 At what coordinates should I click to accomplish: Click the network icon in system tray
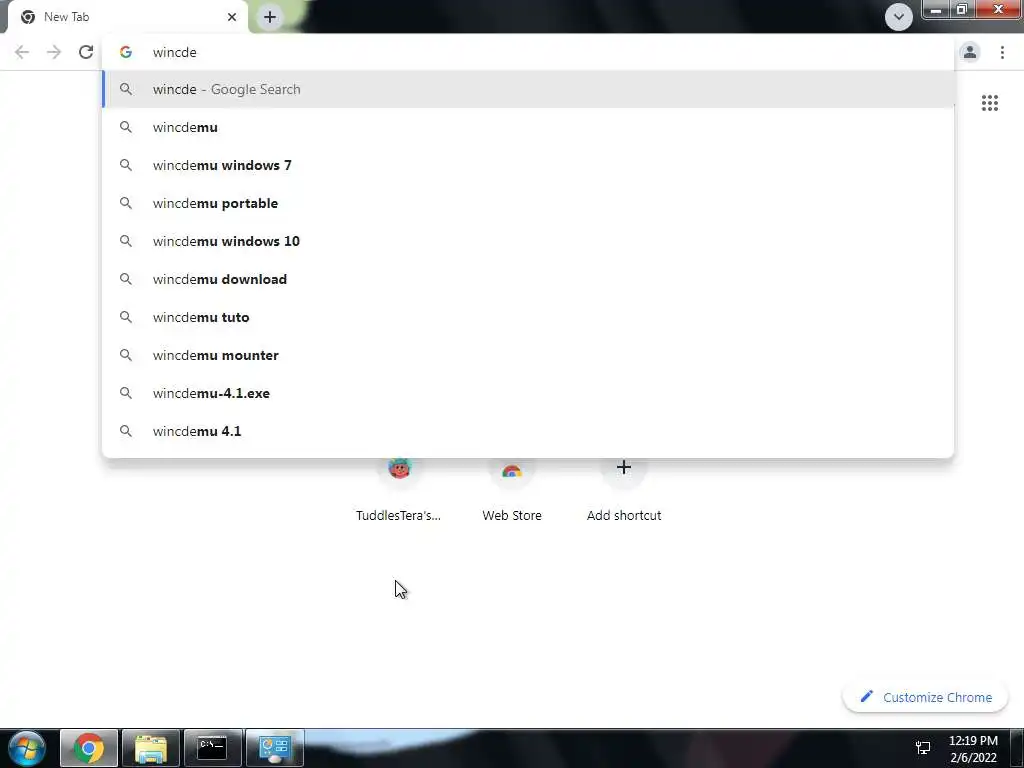point(923,748)
